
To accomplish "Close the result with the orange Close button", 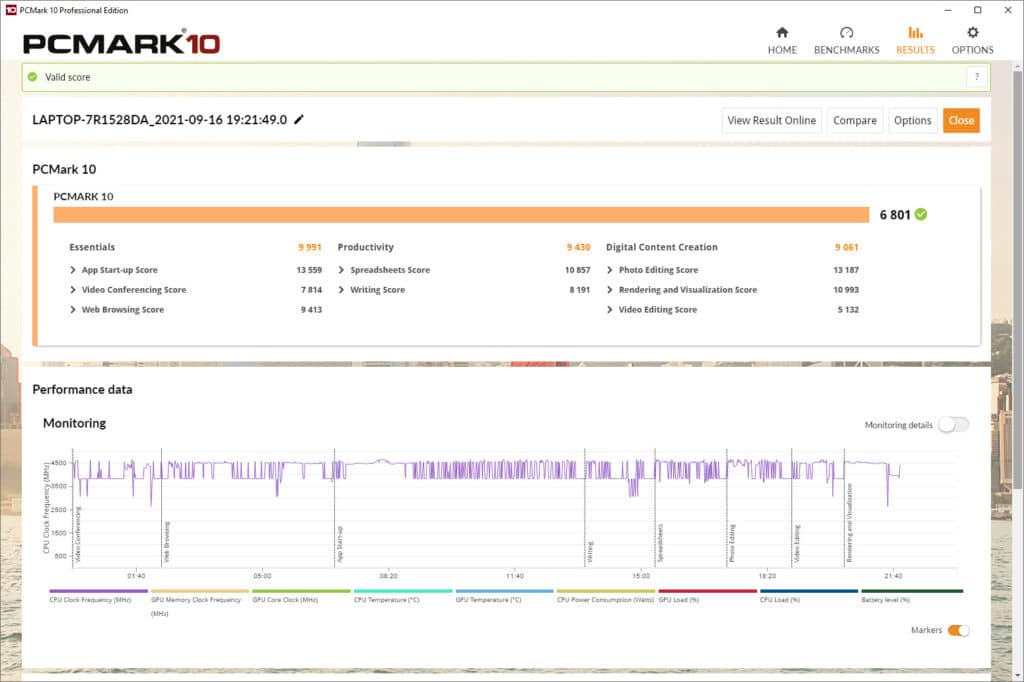I will coord(961,120).
